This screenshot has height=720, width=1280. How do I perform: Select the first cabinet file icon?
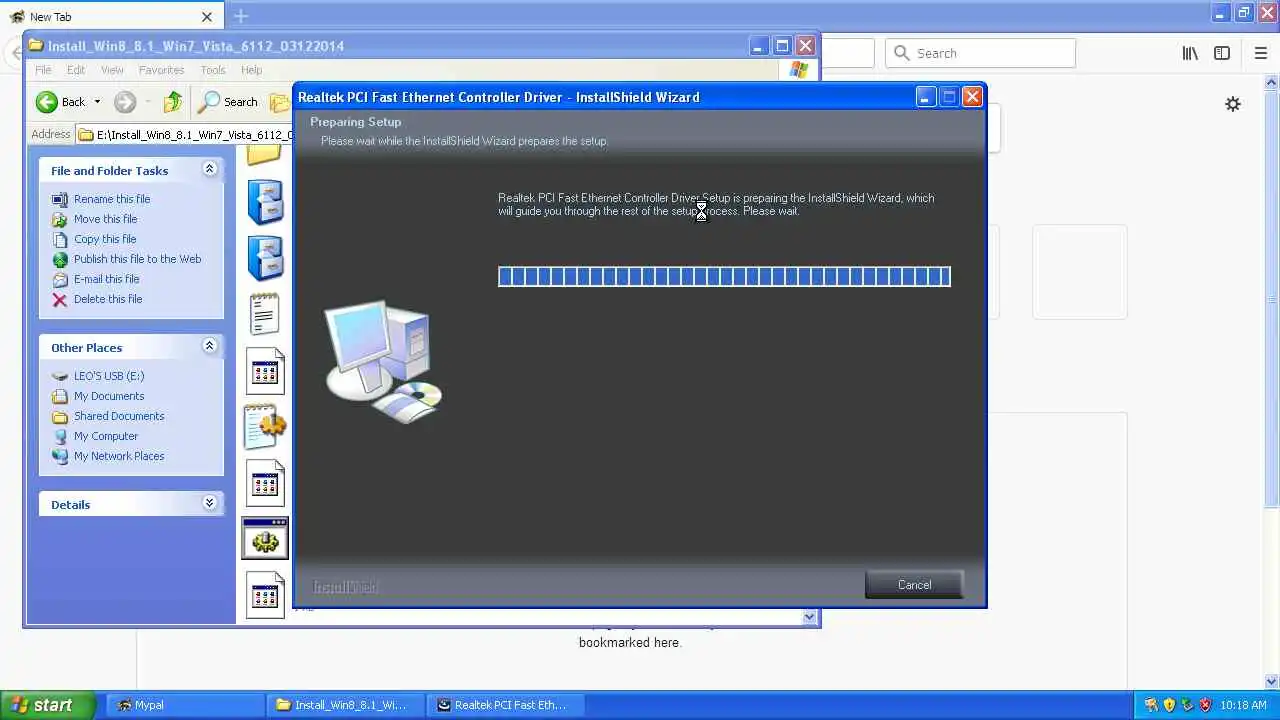[266, 201]
